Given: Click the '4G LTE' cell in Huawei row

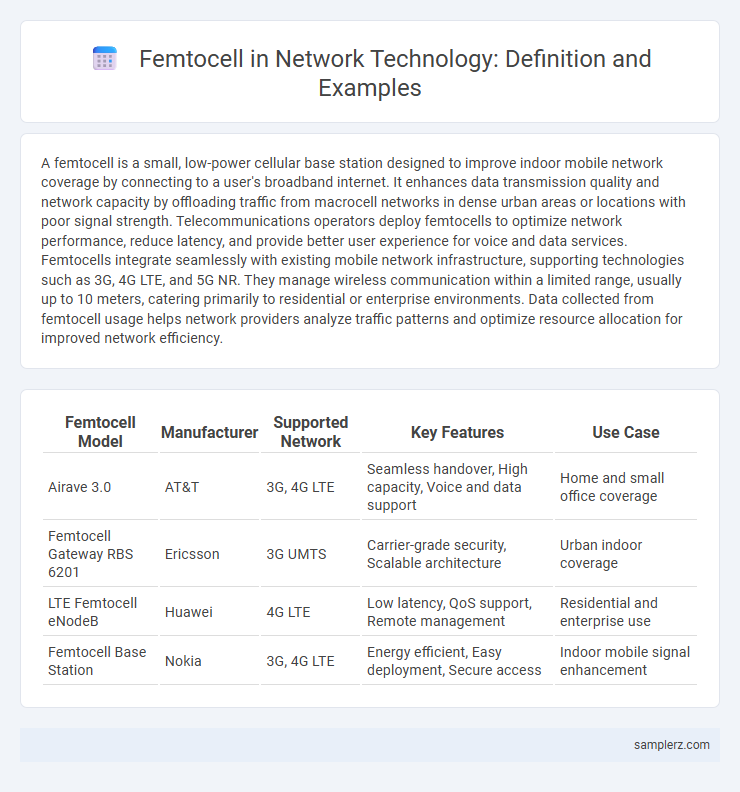Looking at the screenshot, I should click(311, 612).
